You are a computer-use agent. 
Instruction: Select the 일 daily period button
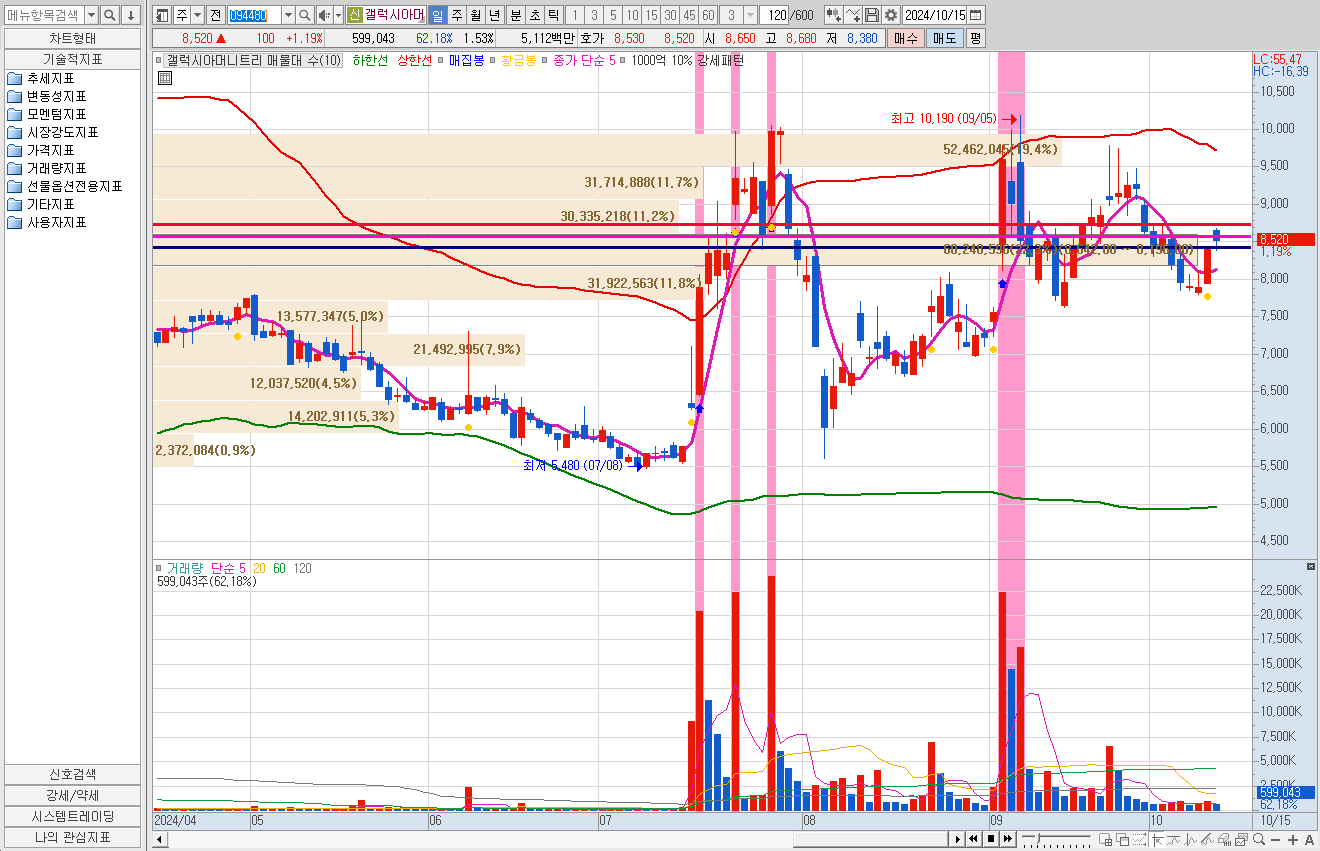[x=438, y=15]
